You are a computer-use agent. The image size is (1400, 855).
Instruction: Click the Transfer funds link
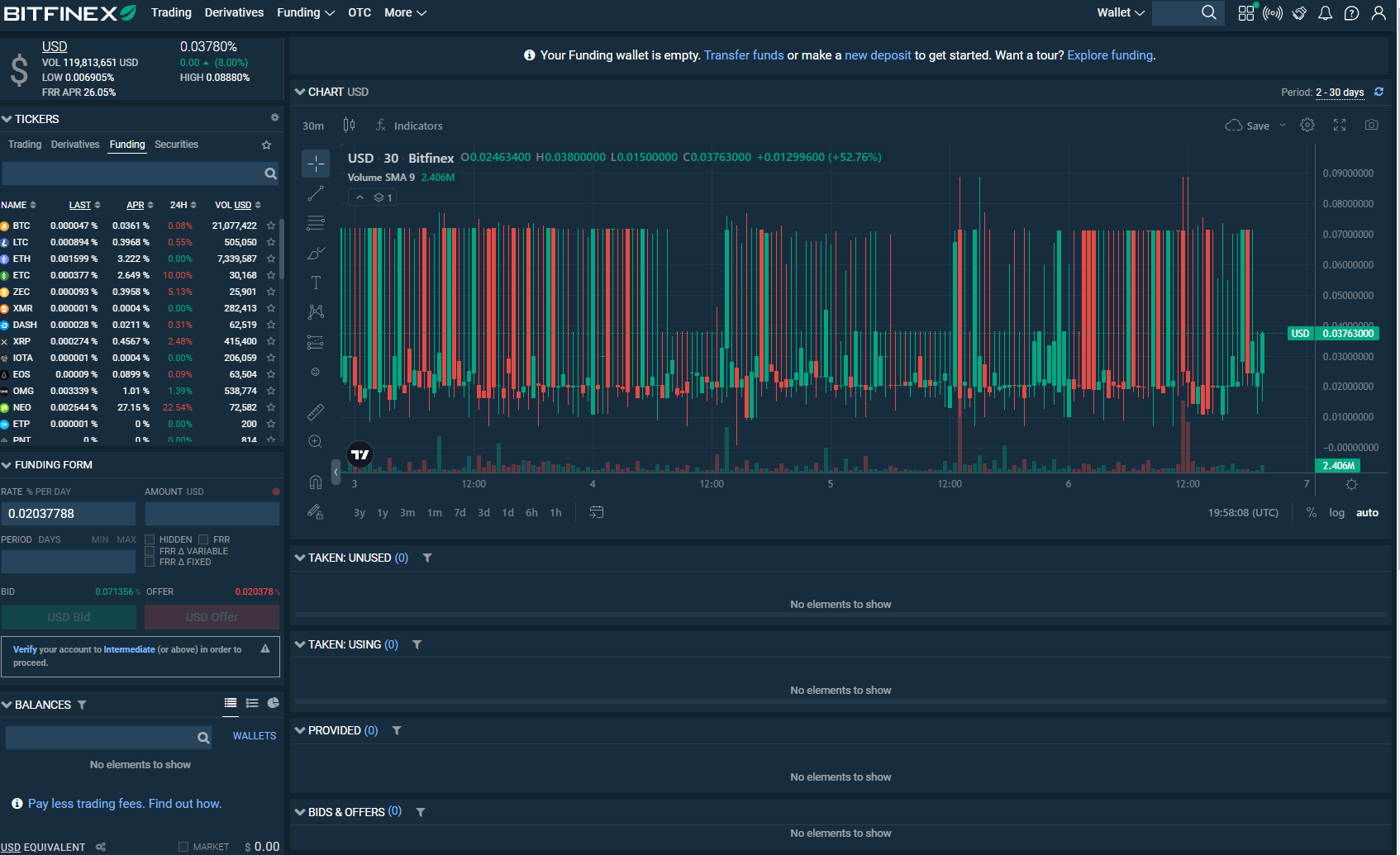tap(744, 55)
